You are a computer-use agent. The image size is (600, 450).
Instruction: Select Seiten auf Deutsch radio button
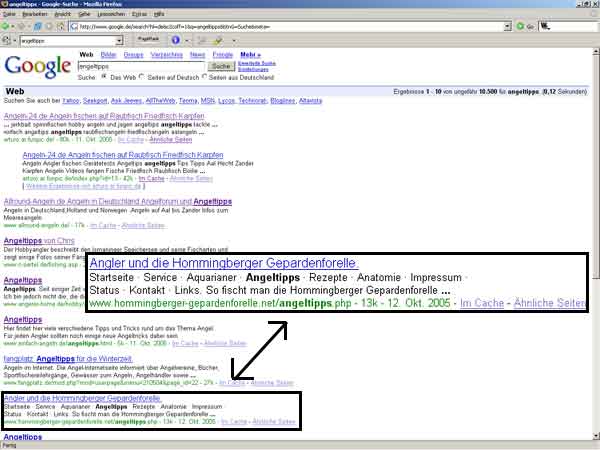(141, 77)
